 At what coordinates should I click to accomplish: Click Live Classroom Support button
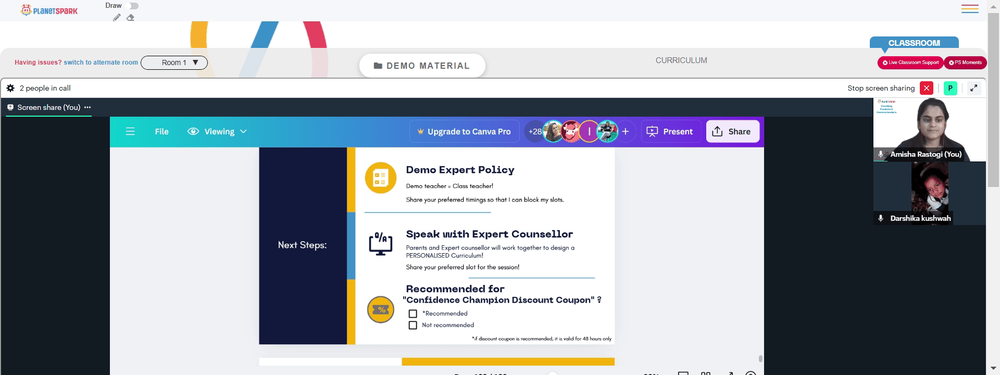pos(910,62)
